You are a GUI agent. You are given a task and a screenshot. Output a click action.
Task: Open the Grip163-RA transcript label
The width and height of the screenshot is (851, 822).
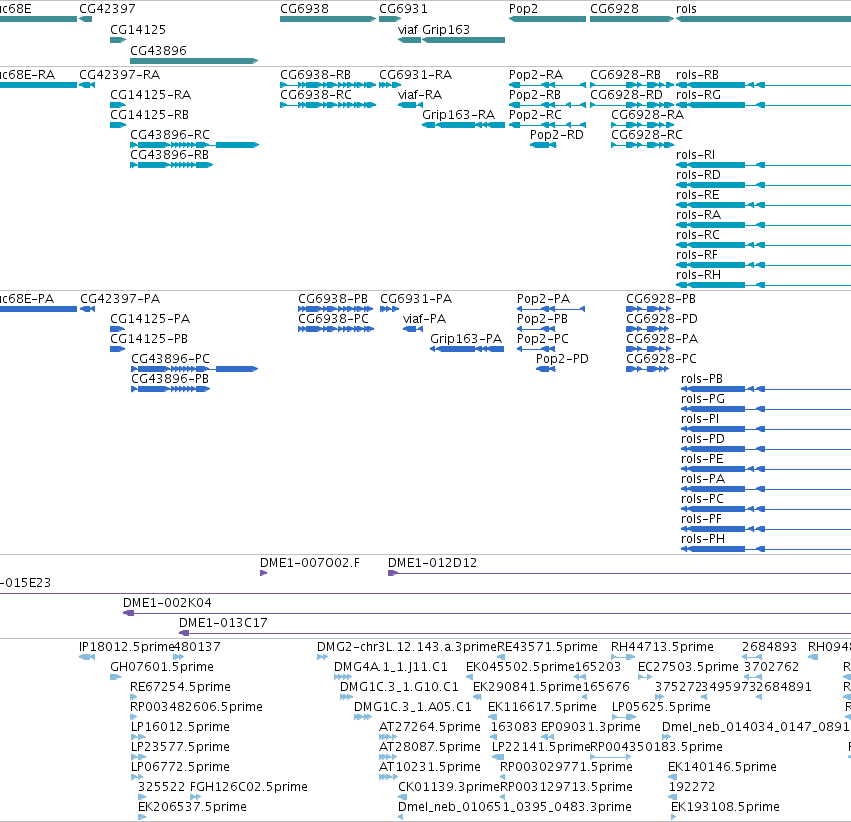(x=459, y=115)
